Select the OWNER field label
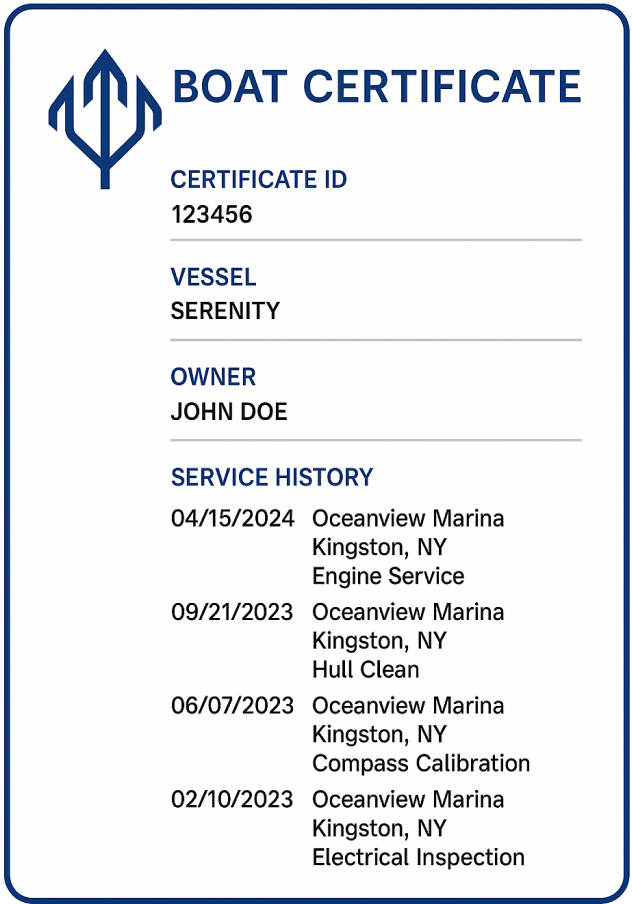This screenshot has height=904, width=632. tap(213, 377)
